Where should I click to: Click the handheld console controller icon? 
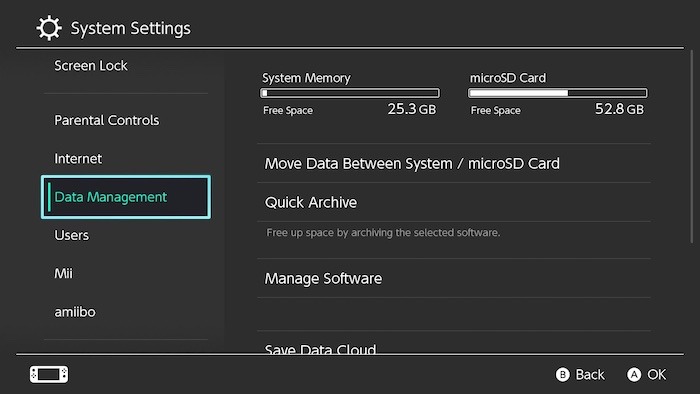[49, 374]
